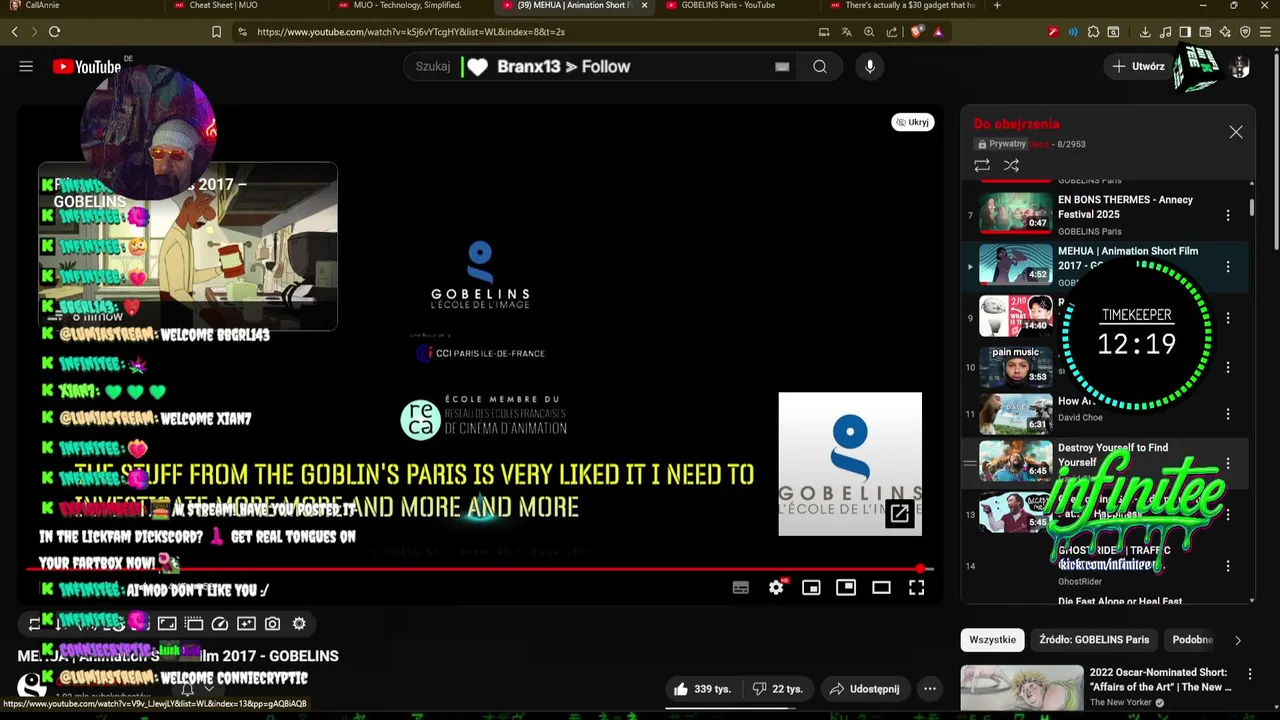
Task: Select the Wszystkie filter chip
Action: pyautogui.click(x=993, y=640)
